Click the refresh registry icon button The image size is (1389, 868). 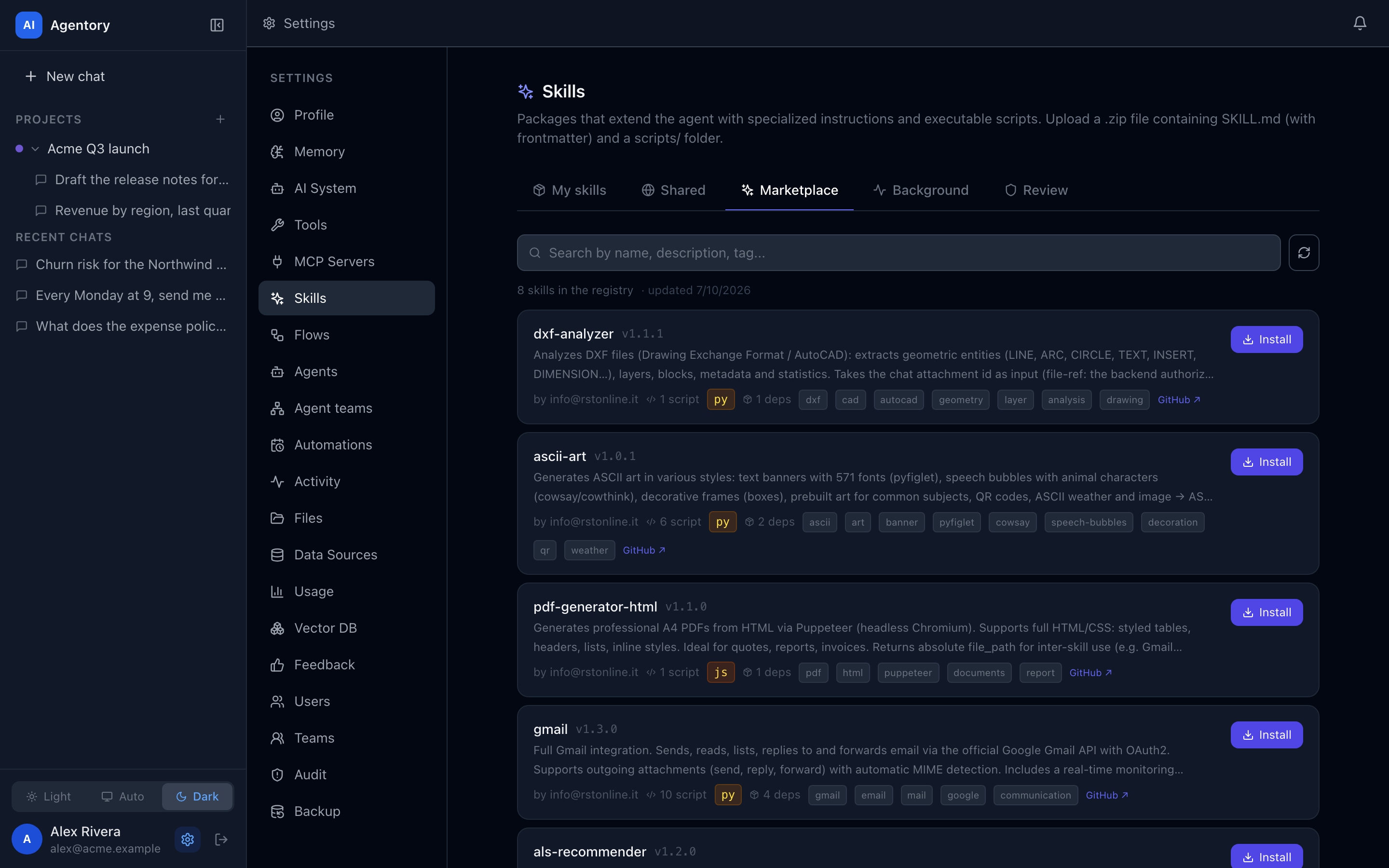(1304, 253)
